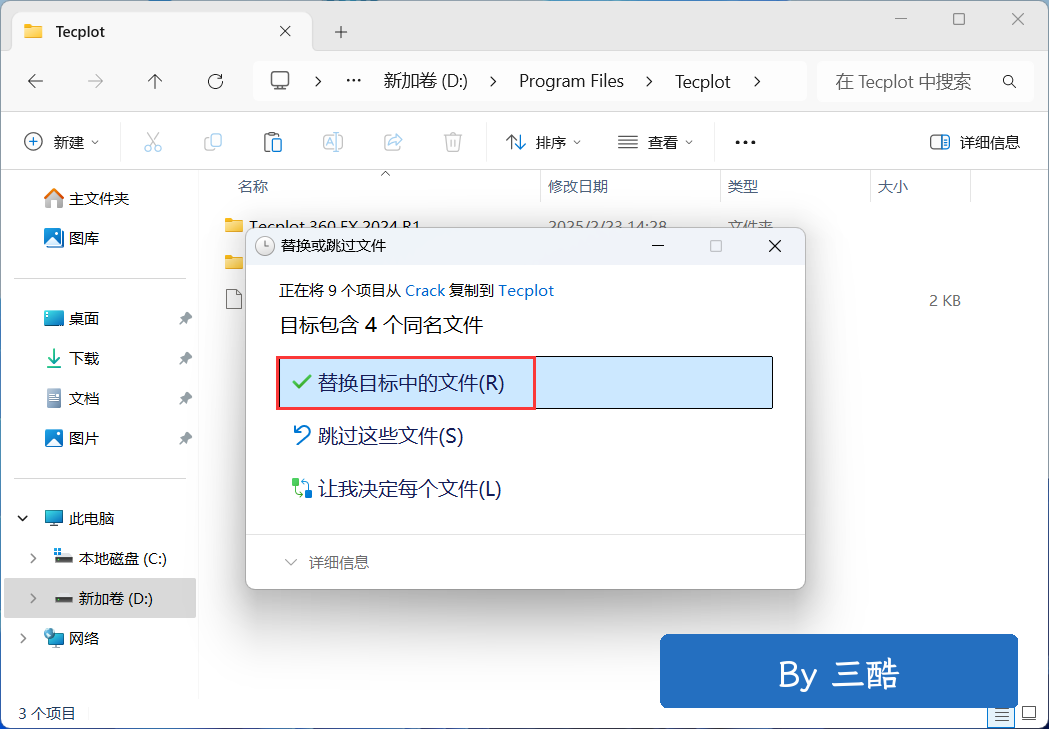Expand 详细信息 in the replace dialog
1049x729 pixels.
pos(327,562)
